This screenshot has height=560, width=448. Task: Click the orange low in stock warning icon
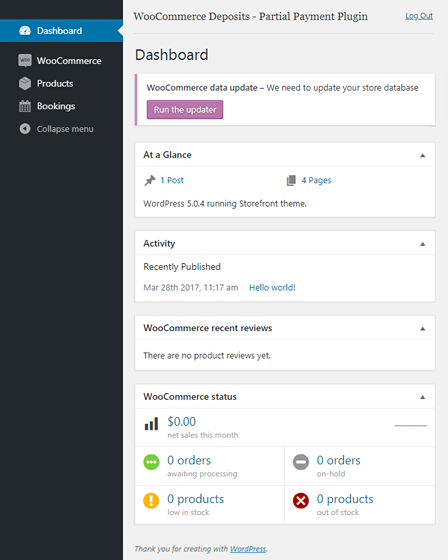(x=151, y=500)
